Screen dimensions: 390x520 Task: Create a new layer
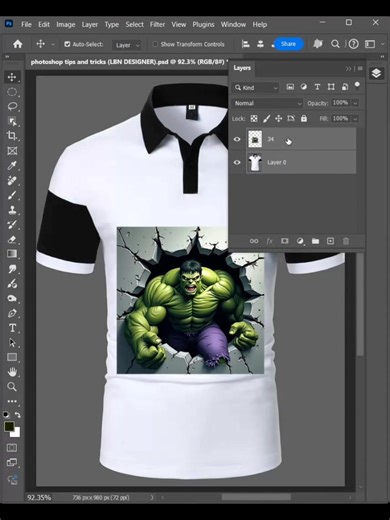pos(330,241)
